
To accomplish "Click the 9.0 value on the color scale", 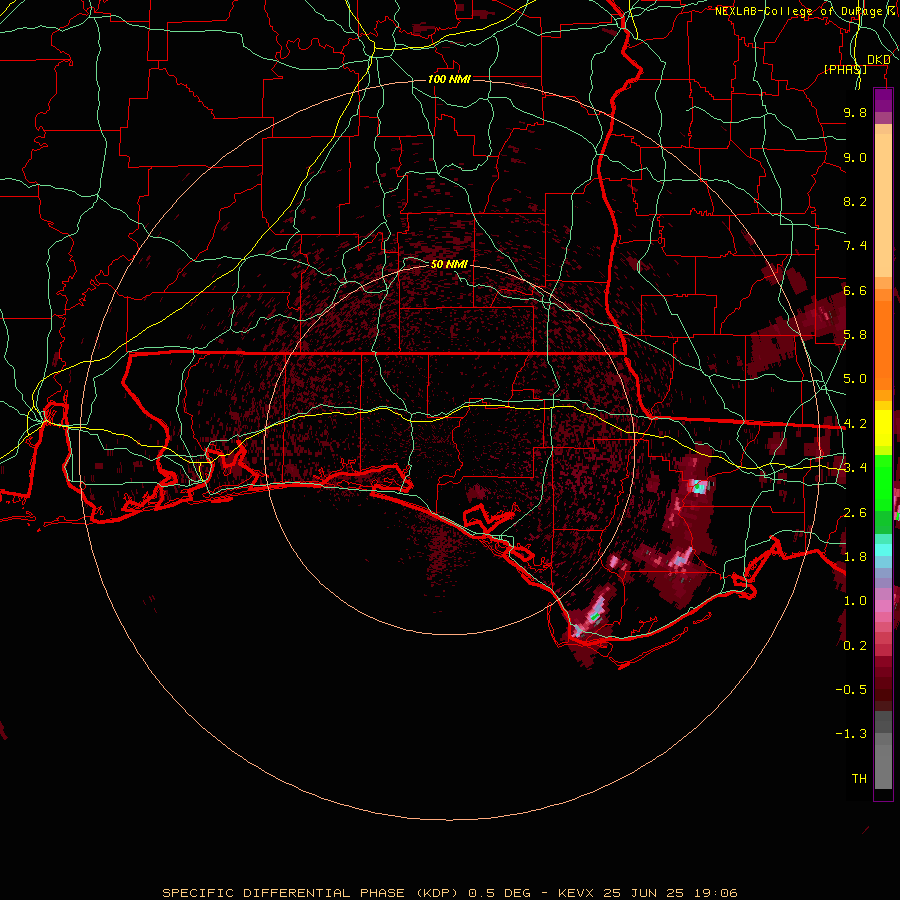I will [855, 157].
